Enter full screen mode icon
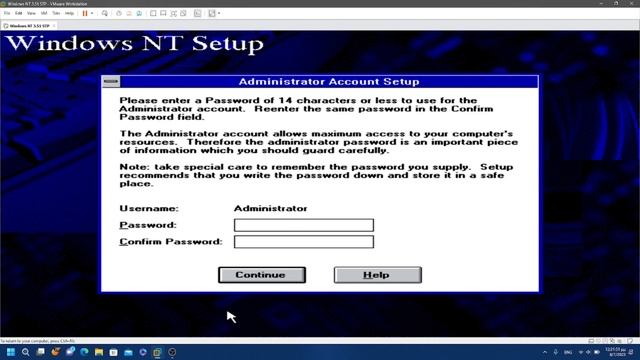 [x=173, y=13]
